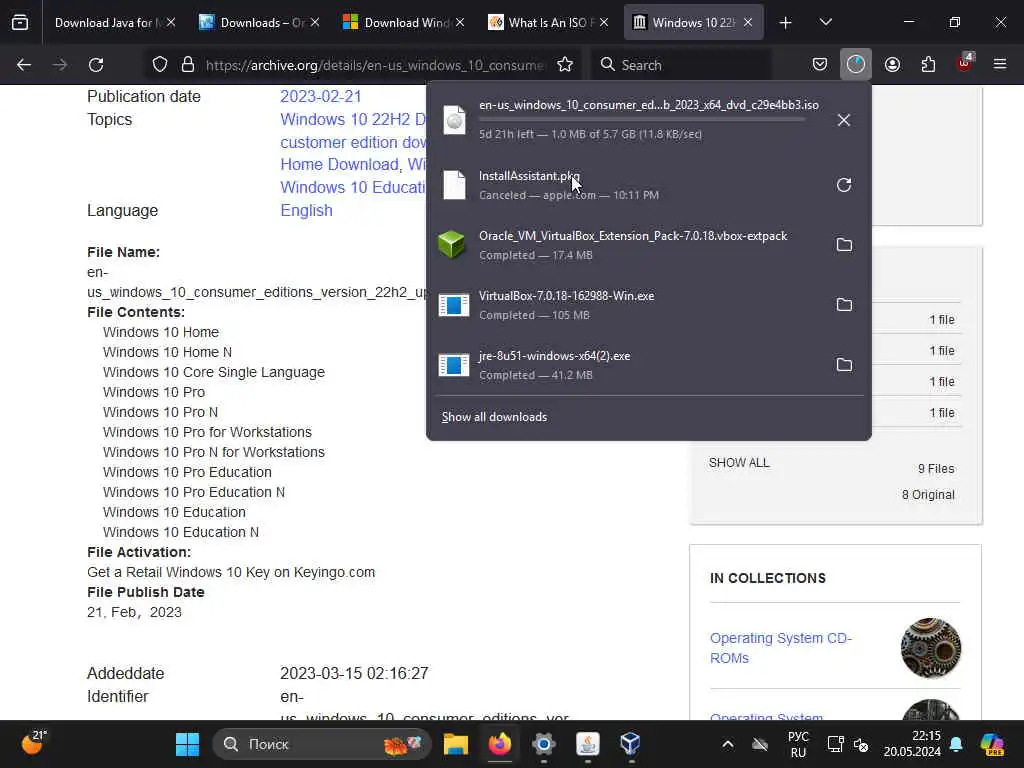Image resolution: width=1024 pixels, height=768 pixels.
Task: Open a new browser tab
Action: 786,23
